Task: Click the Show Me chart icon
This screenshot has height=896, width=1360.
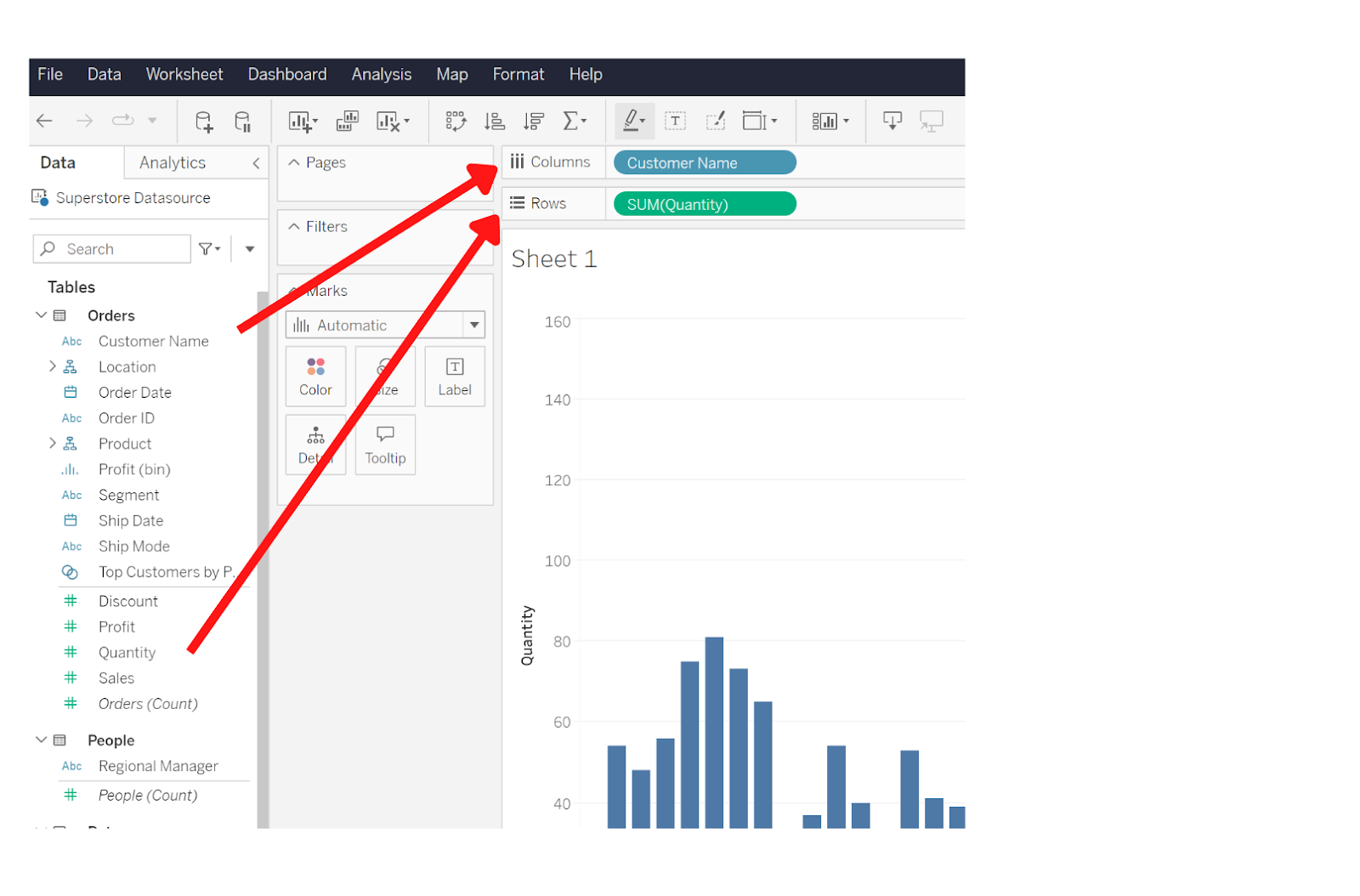Action: pyautogui.click(x=824, y=122)
